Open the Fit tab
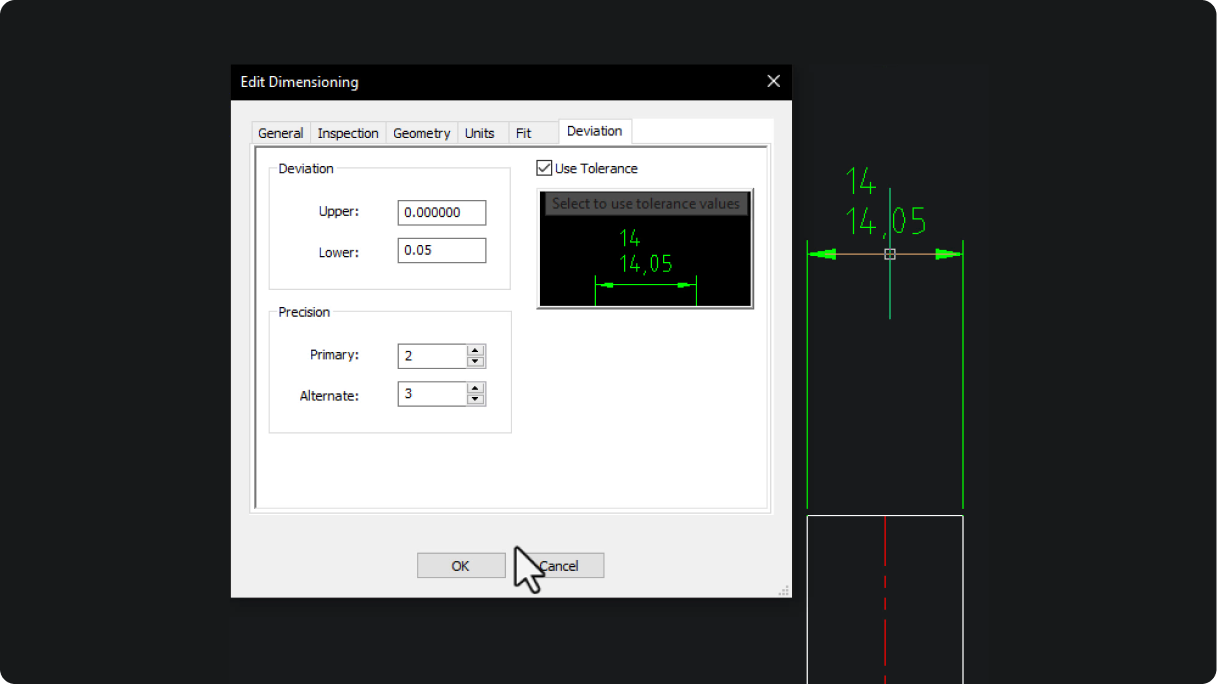Image resolution: width=1217 pixels, height=684 pixels. tap(524, 133)
